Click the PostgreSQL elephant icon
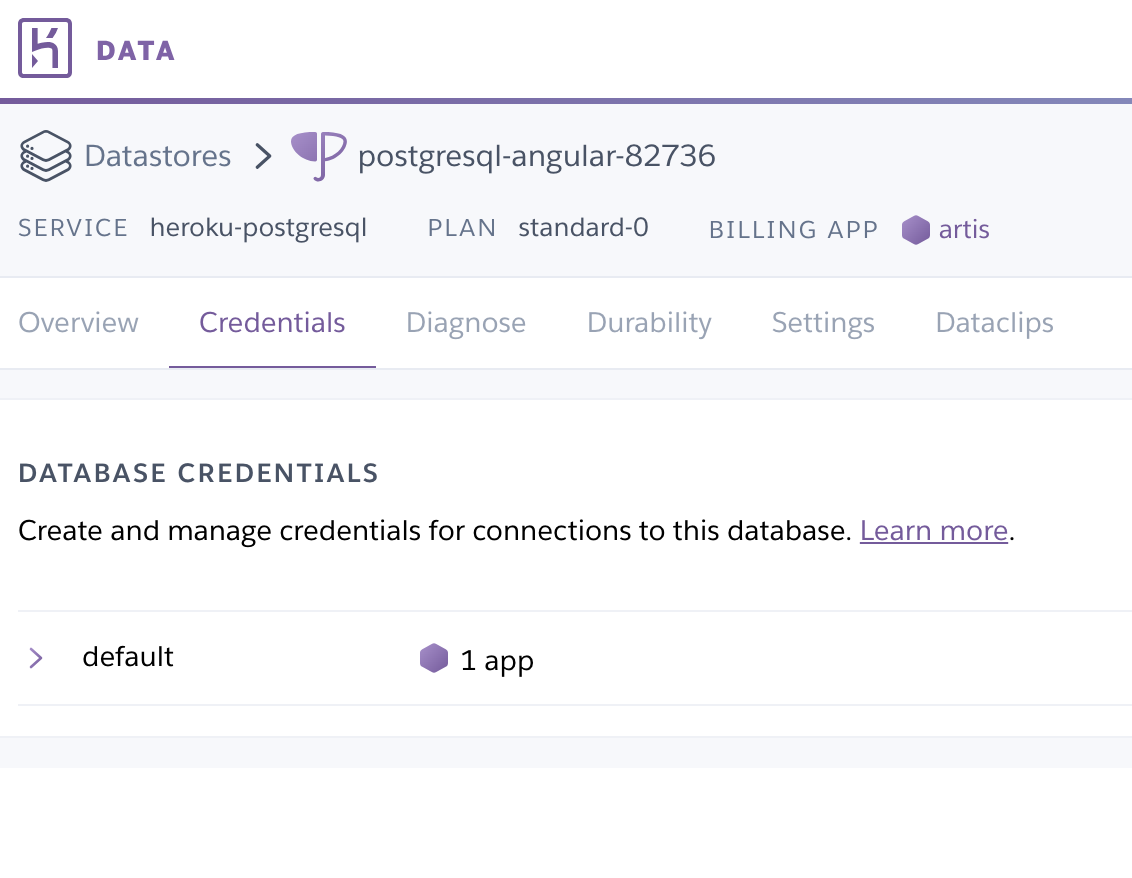The height and width of the screenshot is (878, 1132). pyautogui.click(x=318, y=155)
